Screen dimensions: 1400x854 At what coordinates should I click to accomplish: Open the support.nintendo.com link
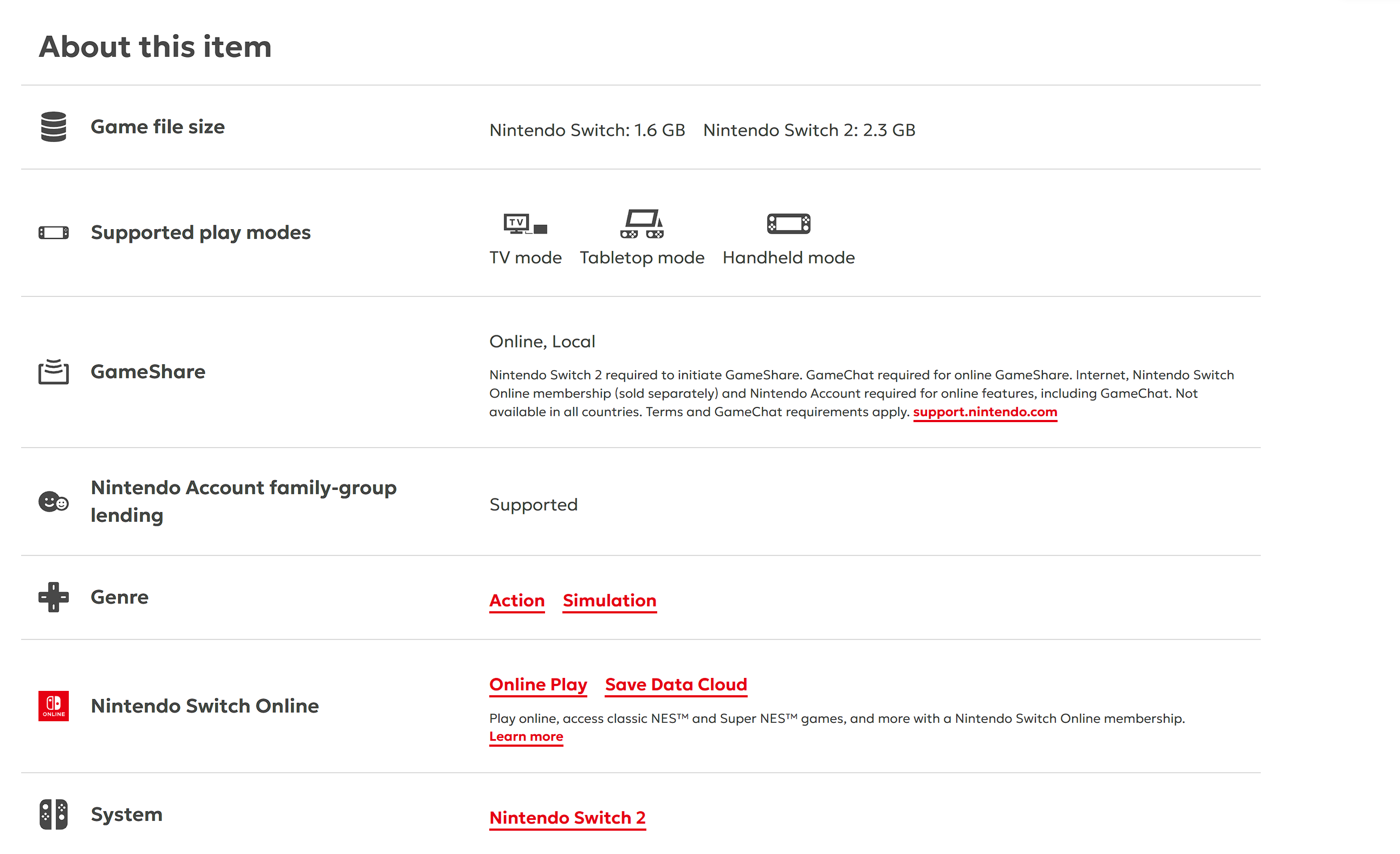[984, 412]
